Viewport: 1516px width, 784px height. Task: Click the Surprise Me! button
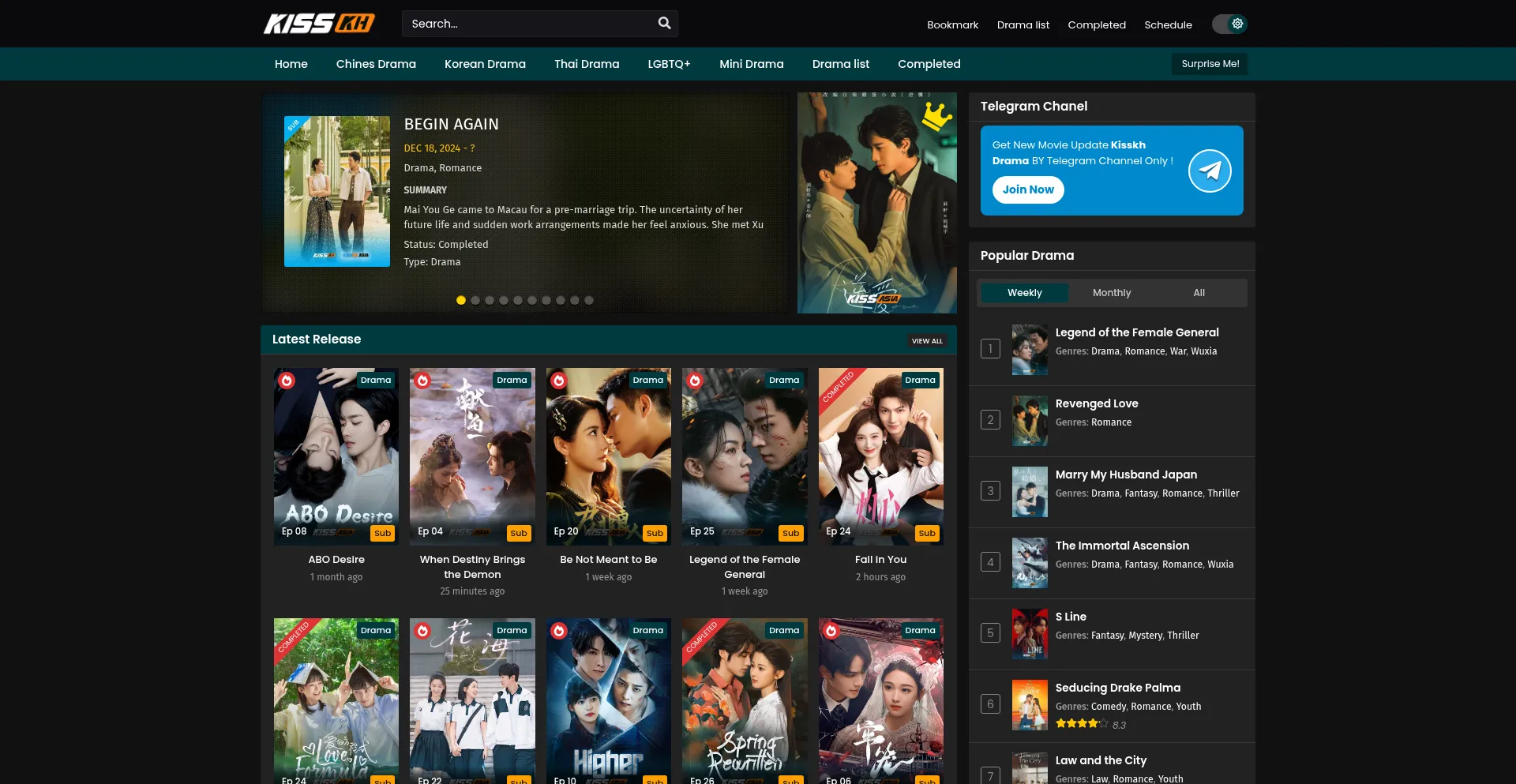(1210, 64)
